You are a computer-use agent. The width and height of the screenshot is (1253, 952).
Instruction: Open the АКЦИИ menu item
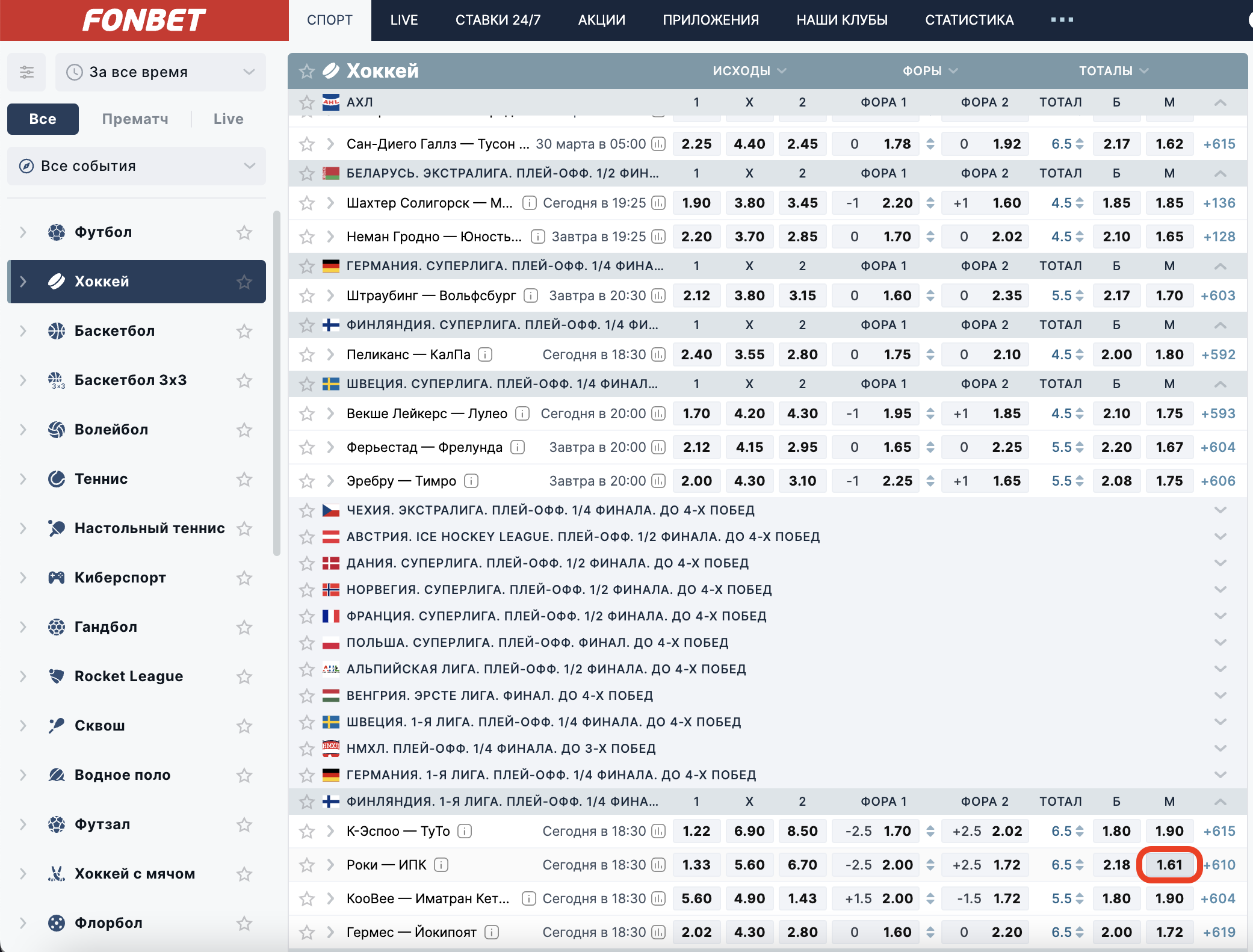(601, 20)
